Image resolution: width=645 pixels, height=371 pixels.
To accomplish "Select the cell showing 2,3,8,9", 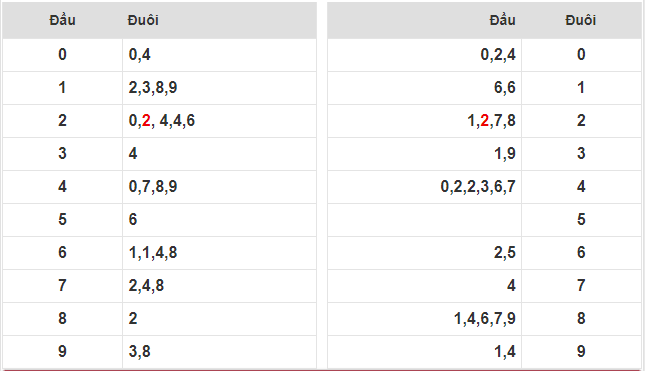I will point(219,88).
